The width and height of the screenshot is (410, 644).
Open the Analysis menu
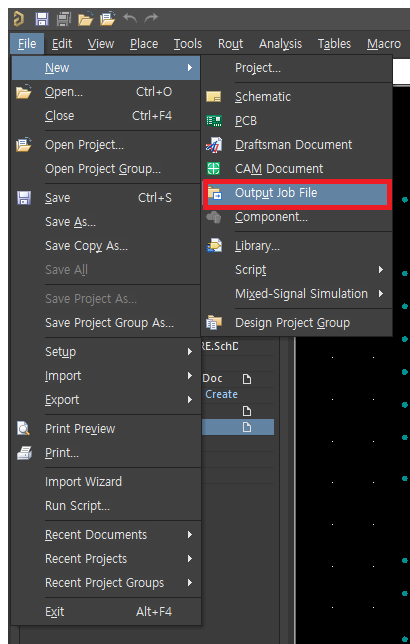[x=280, y=44]
